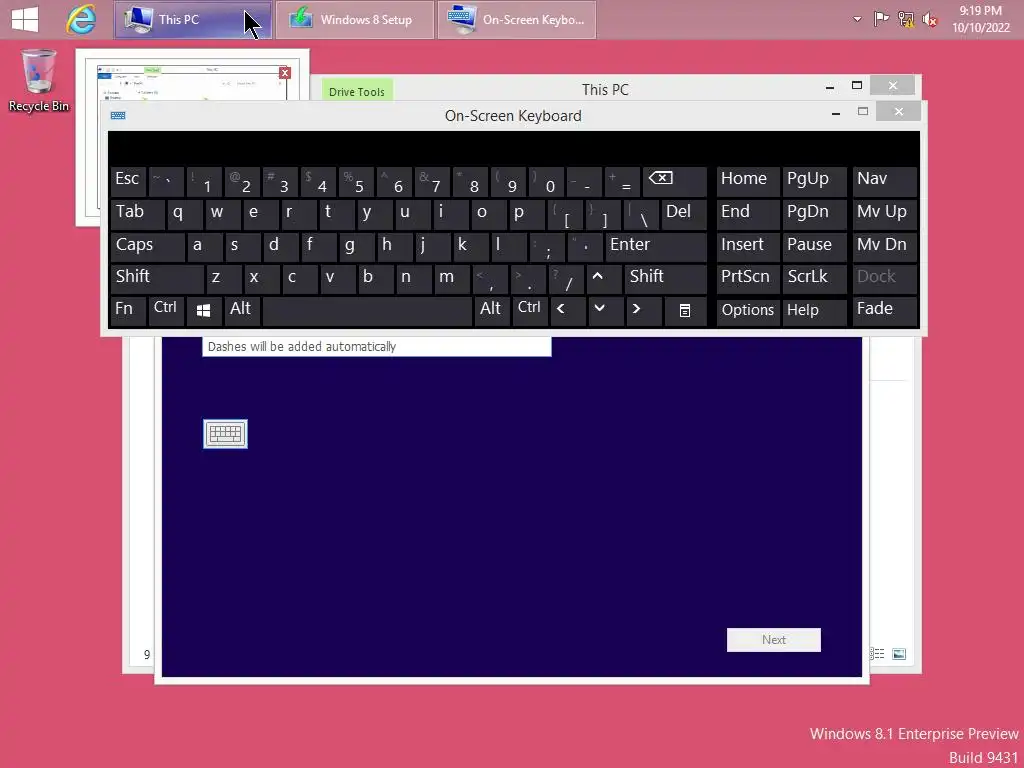Image resolution: width=1024 pixels, height=768 pixels.
Task: Toggle the right Alt key
Action: click(492, 311)
